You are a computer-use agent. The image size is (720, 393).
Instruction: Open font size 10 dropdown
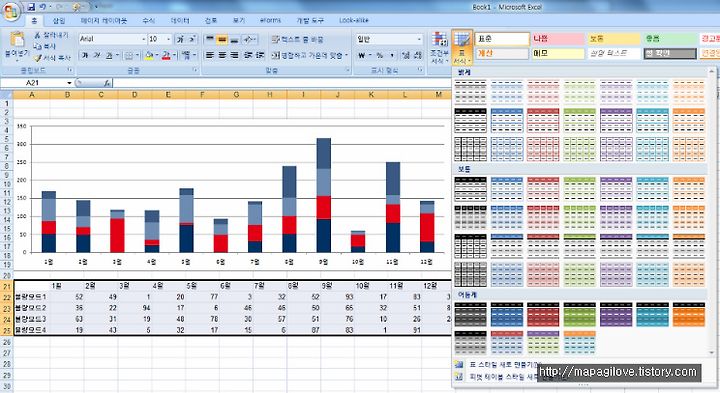pyautogui.click(x=169, y=39)
